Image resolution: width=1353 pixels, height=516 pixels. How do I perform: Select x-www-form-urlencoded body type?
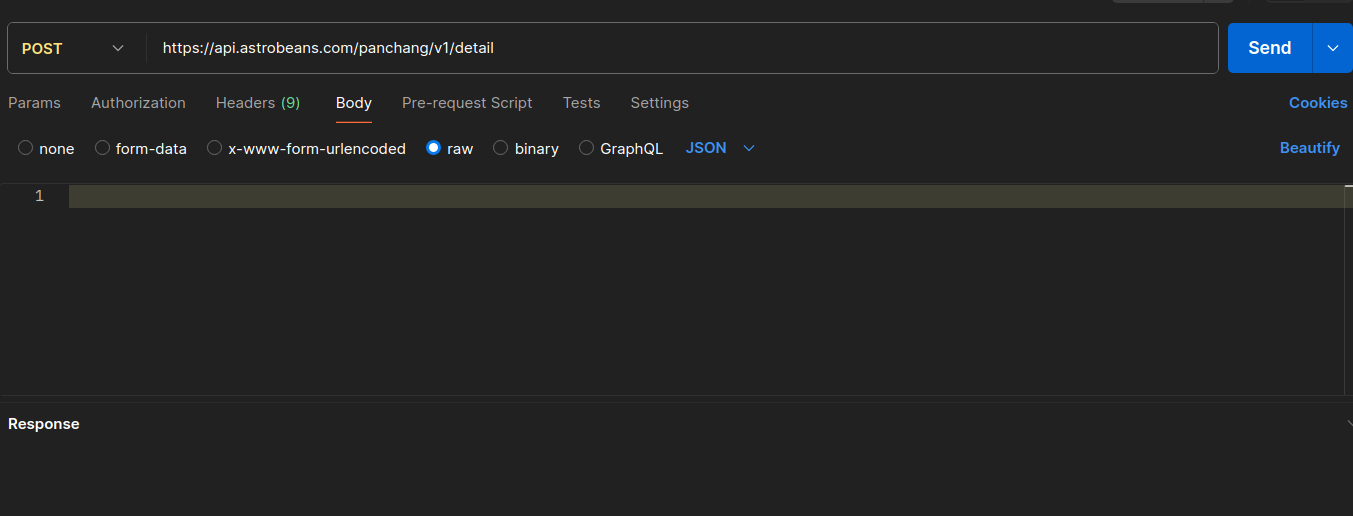tap(214, 148)
